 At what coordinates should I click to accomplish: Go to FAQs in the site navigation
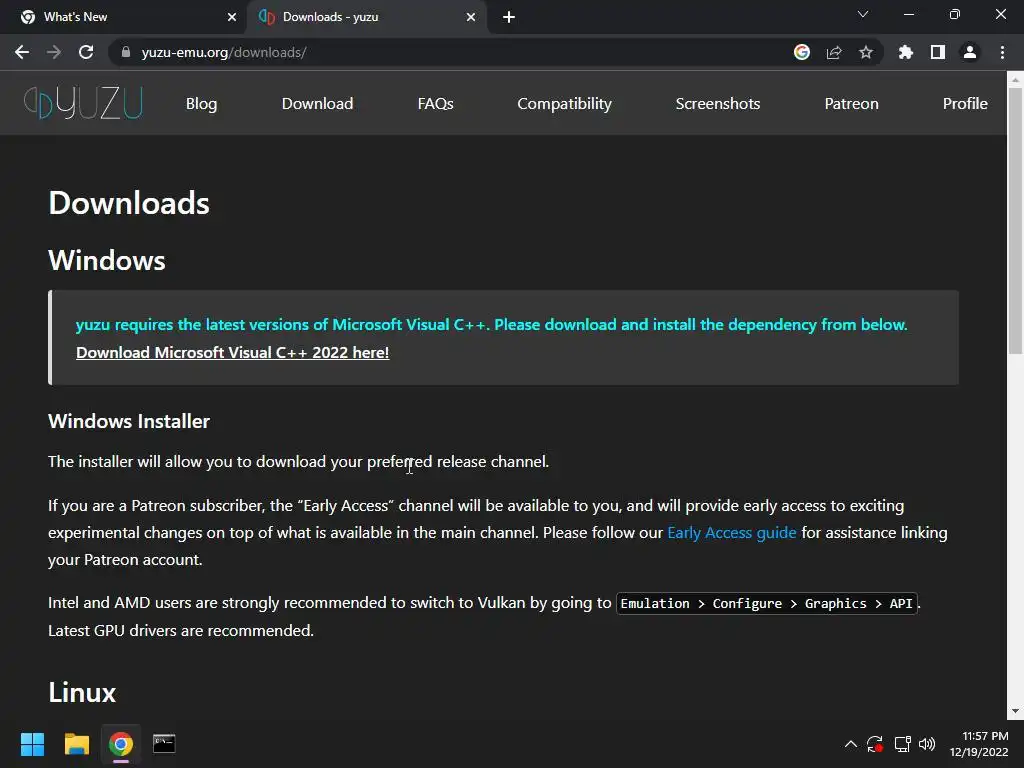click(436, 103)
